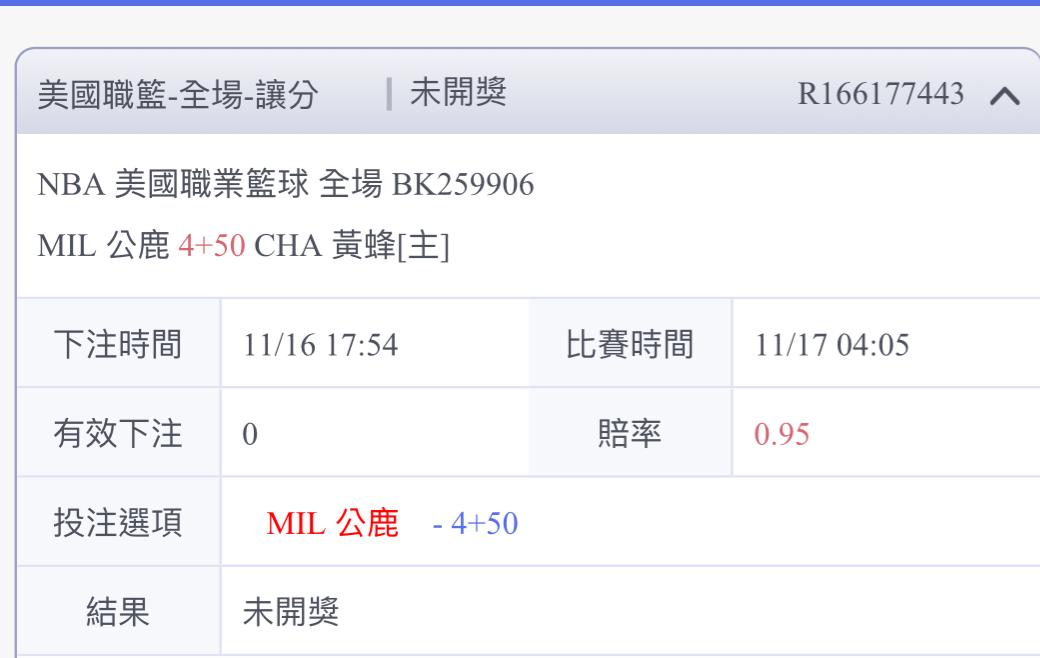
Task: Click the 未開獎 status in the header
Action: point(458,92)
